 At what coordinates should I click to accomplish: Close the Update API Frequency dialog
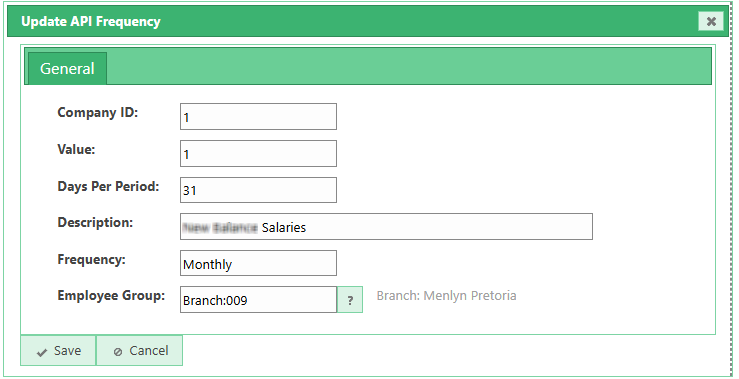click(711, 21)
